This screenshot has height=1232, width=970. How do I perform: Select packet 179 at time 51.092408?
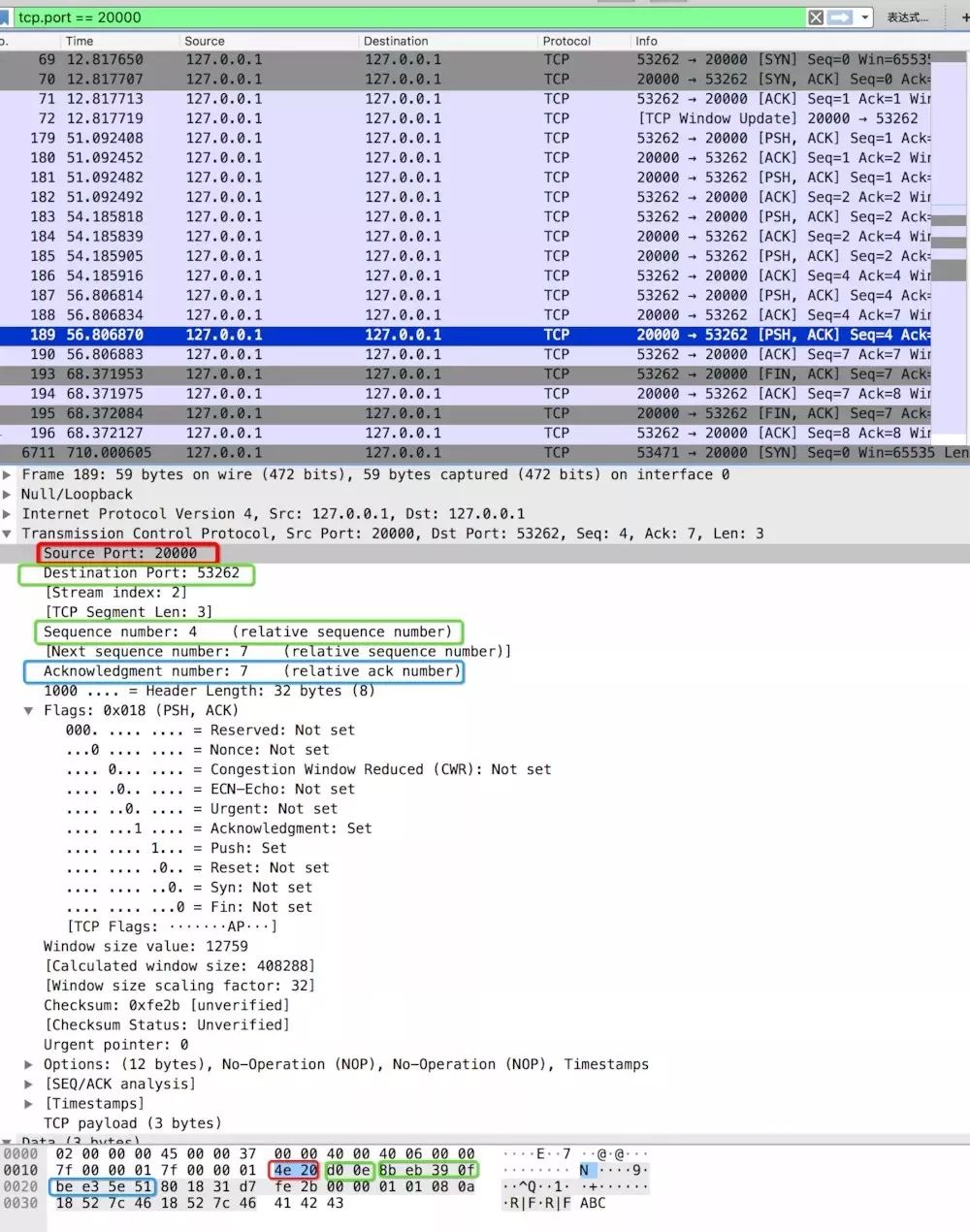pos(466,138)
